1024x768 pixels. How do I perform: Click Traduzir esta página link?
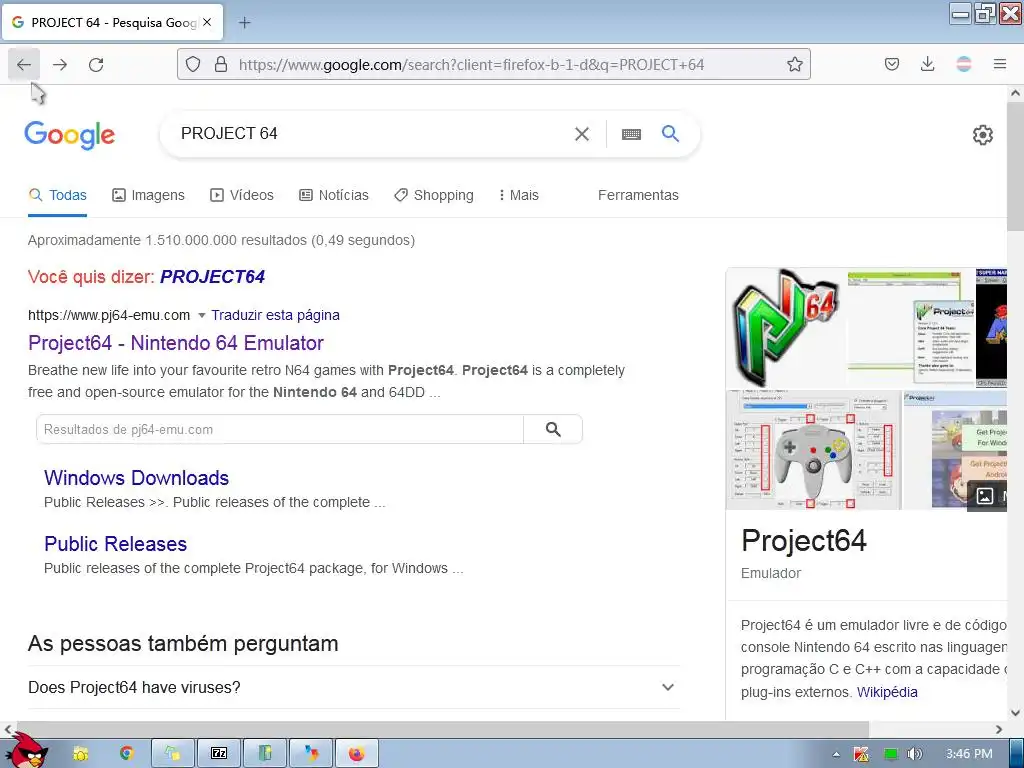[275, 315]
